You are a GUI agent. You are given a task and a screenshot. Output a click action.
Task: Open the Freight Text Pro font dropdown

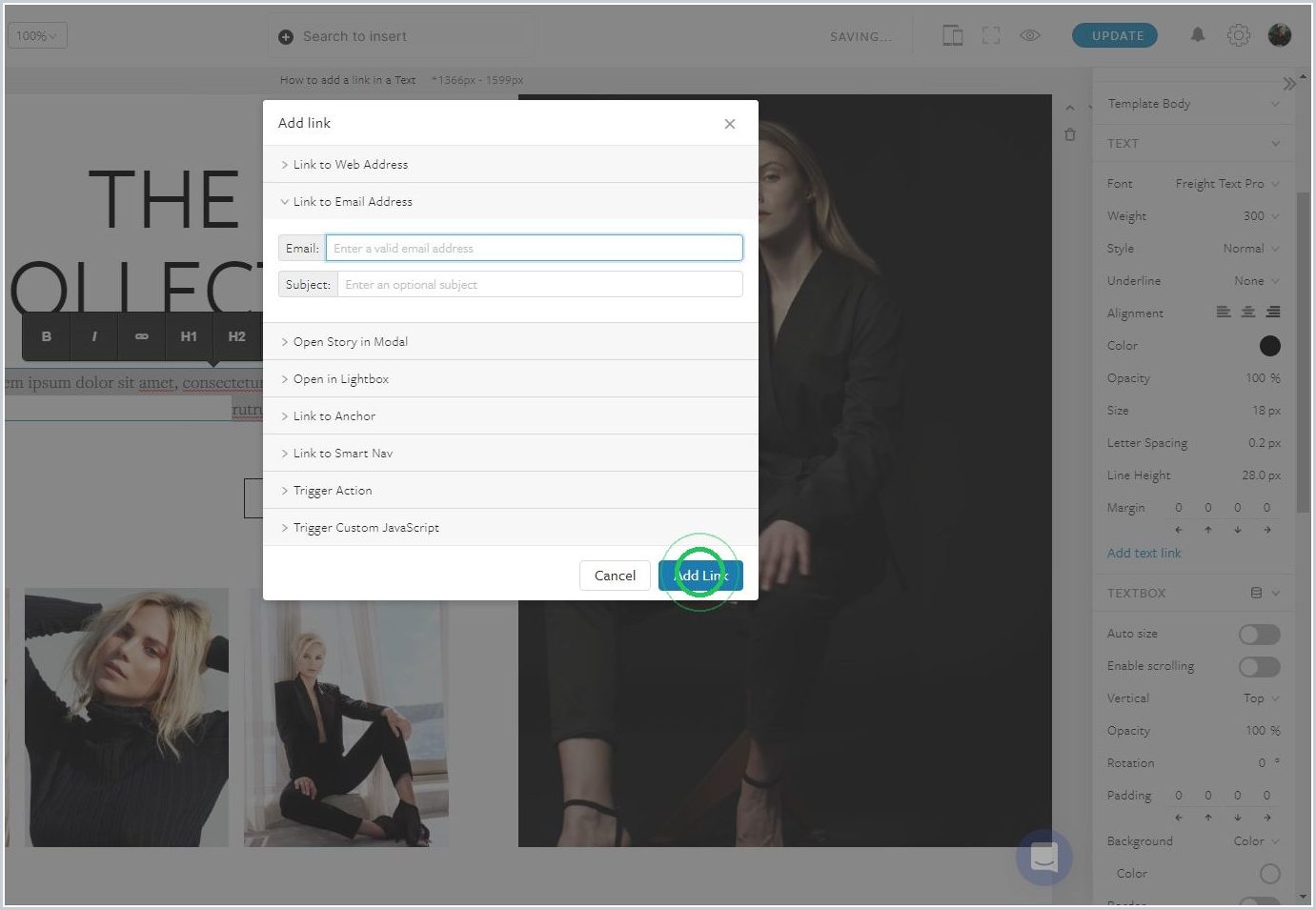[1227, 184]
